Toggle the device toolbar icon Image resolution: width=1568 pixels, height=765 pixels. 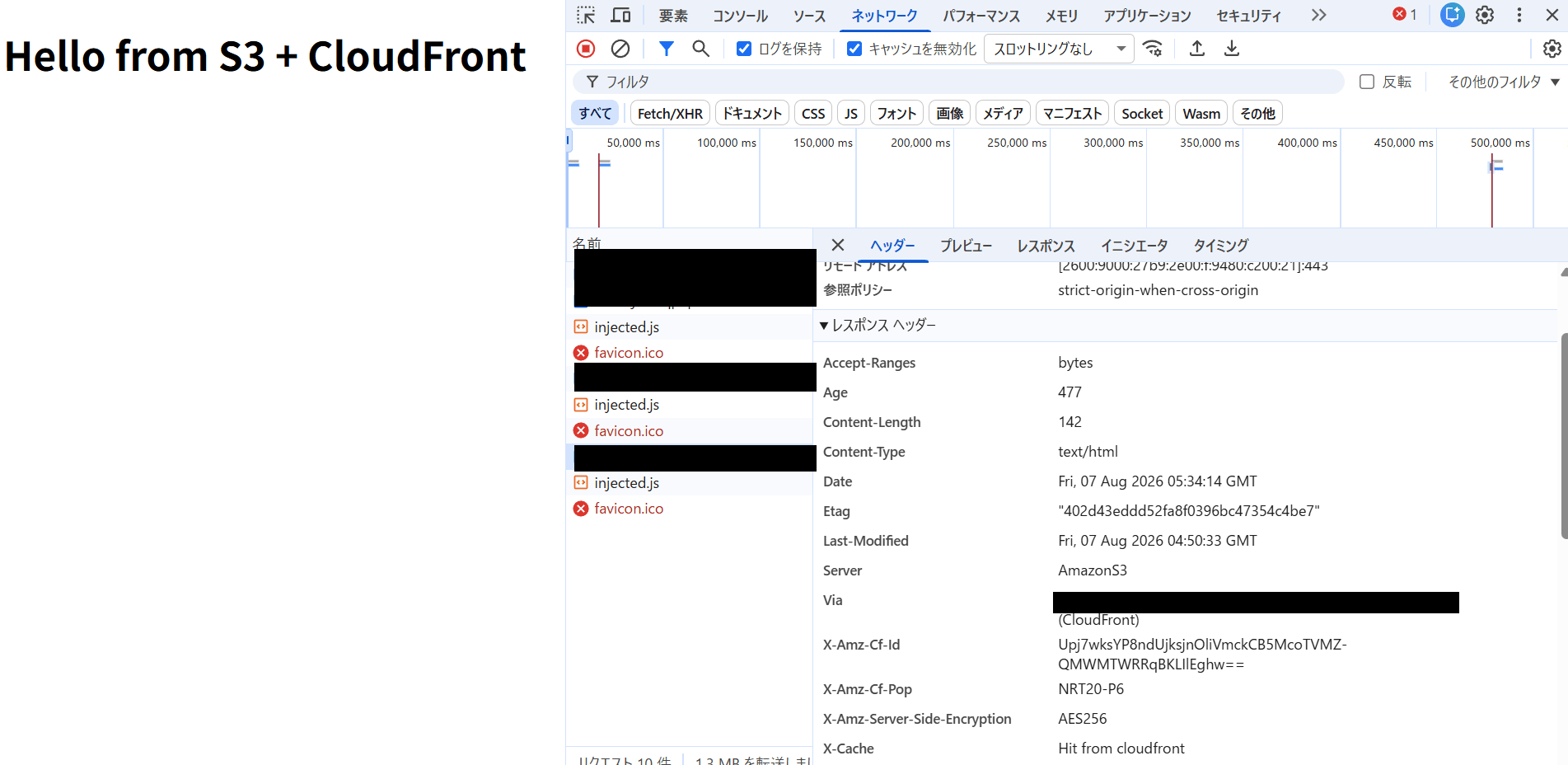620,16
